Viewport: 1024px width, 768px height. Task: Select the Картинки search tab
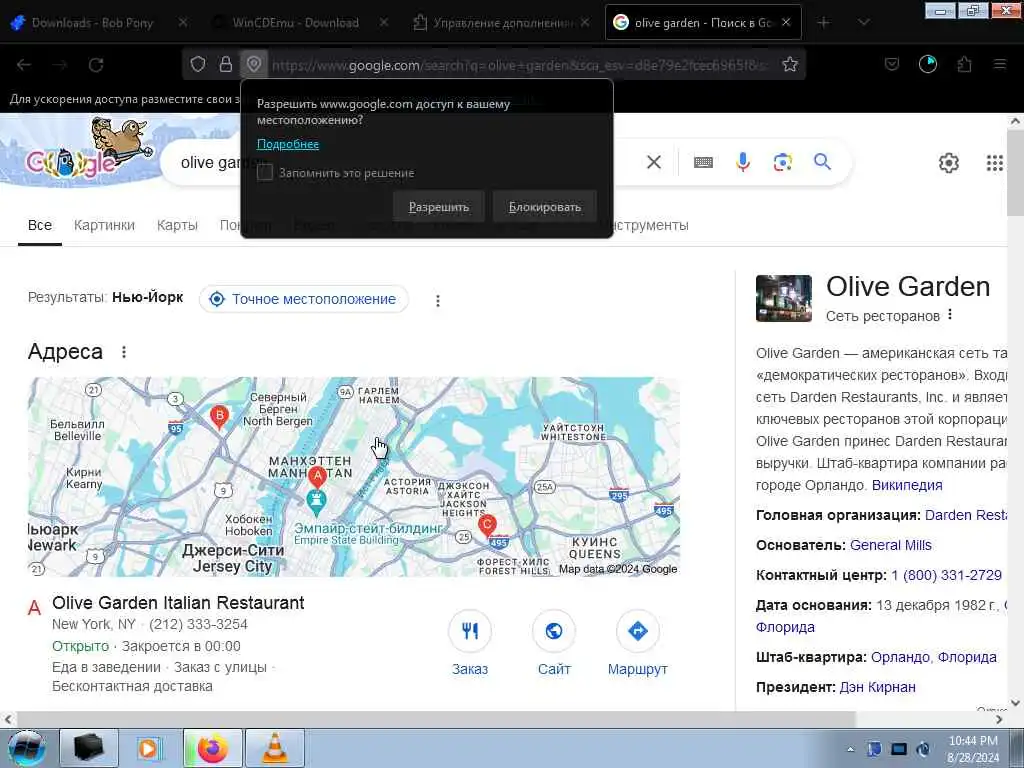[104, 225]
